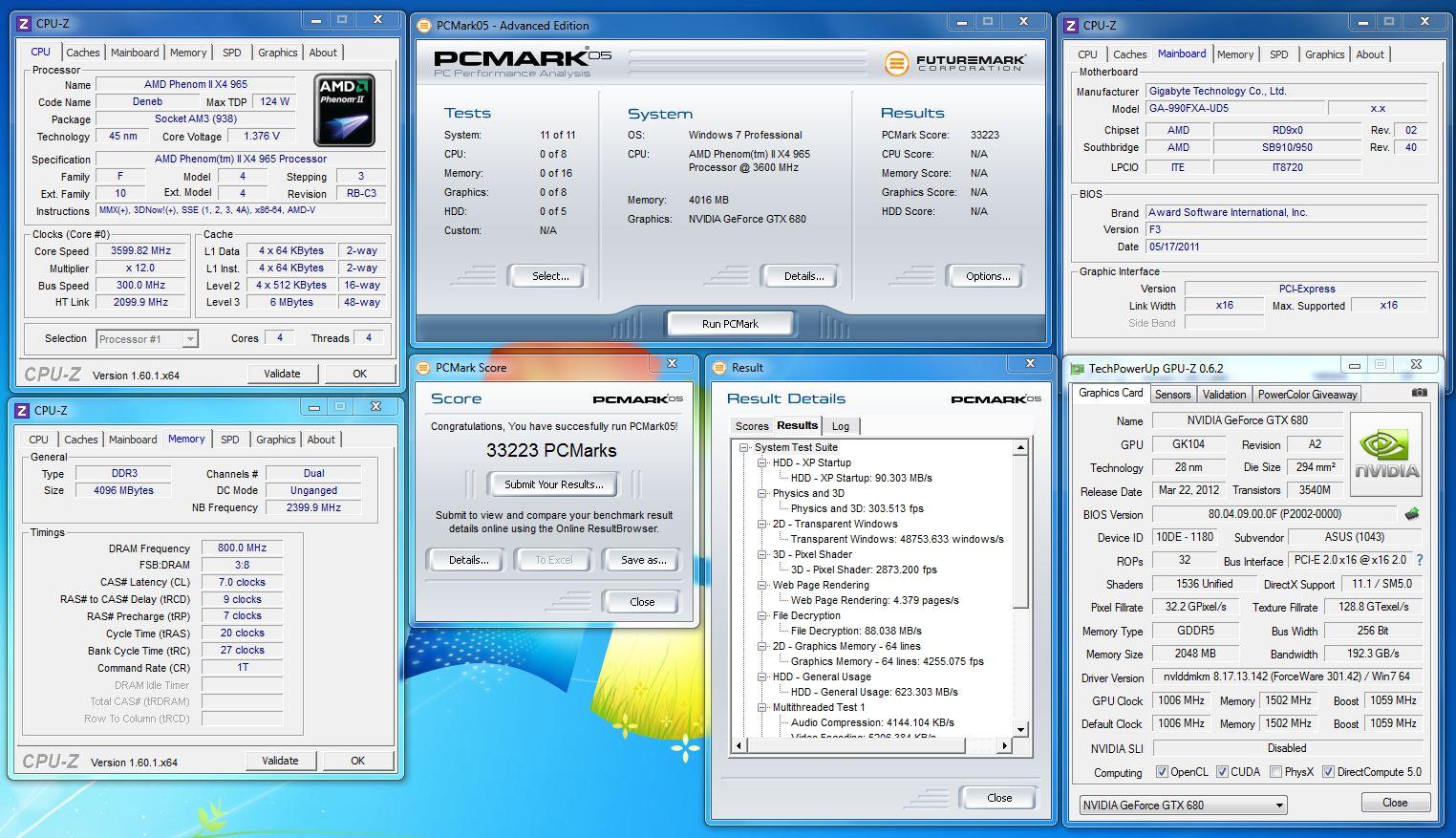Click Close in PCMark Score window

coord(642,602)
